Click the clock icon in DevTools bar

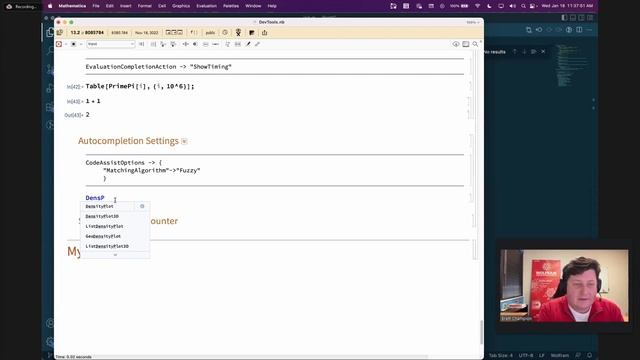225,33
